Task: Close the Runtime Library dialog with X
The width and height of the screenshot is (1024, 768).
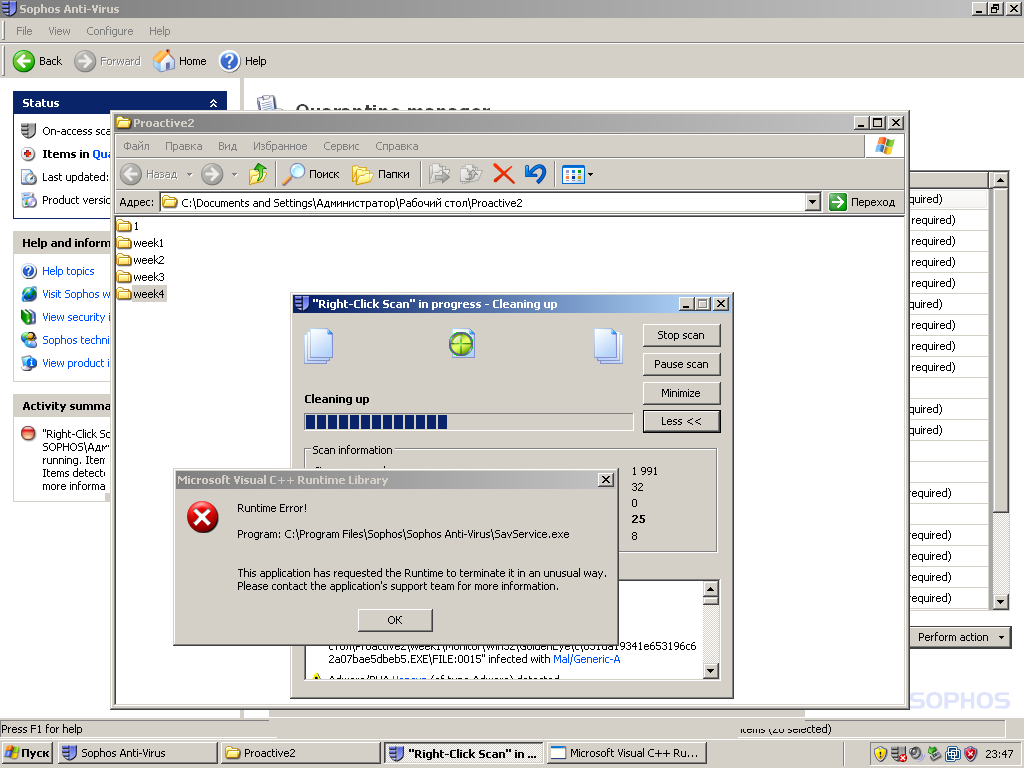Action: (606, 480)
